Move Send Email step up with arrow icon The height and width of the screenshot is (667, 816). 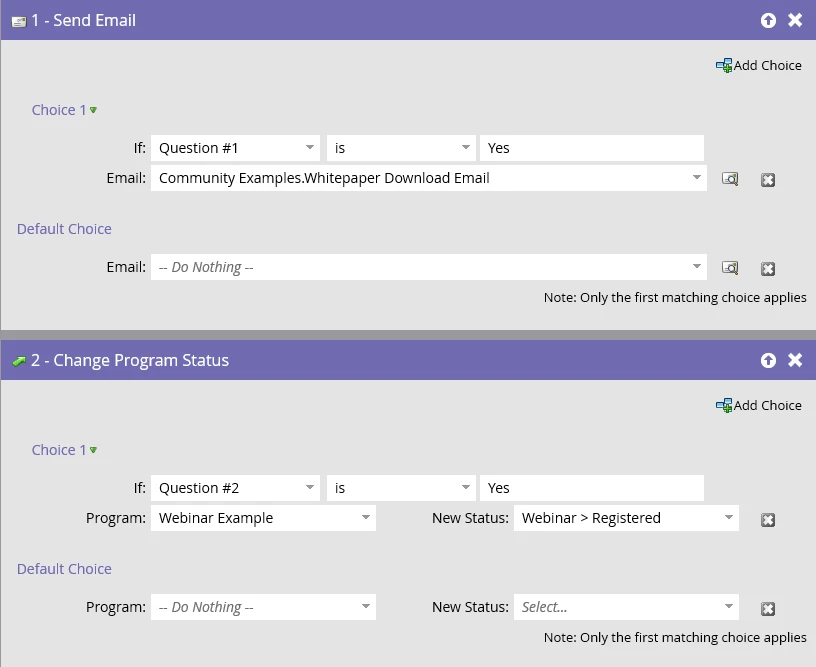pyautogui.click(x=768, y=20)
